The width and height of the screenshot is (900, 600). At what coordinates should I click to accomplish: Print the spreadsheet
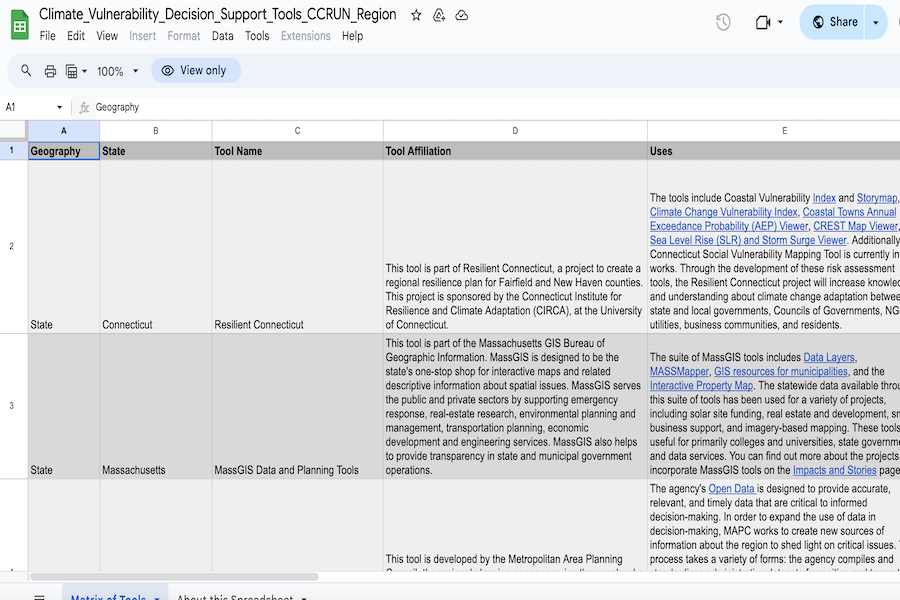(x=51, y=71)
